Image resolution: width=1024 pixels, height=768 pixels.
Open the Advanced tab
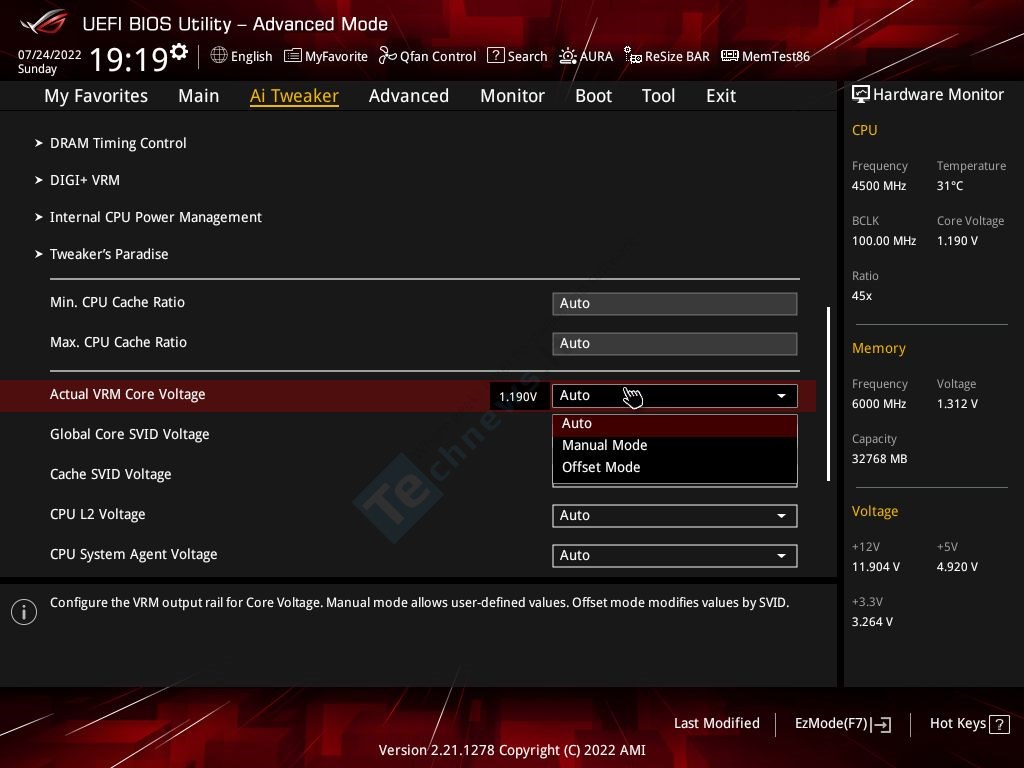click(x=409, y=96)
